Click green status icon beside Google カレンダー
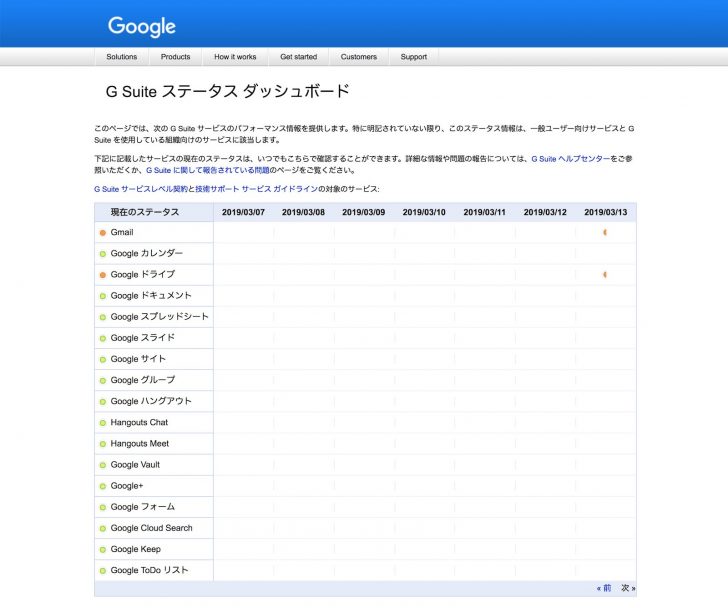Image resolution: width=728 pixels, height=608 pixels. (103, 254)
